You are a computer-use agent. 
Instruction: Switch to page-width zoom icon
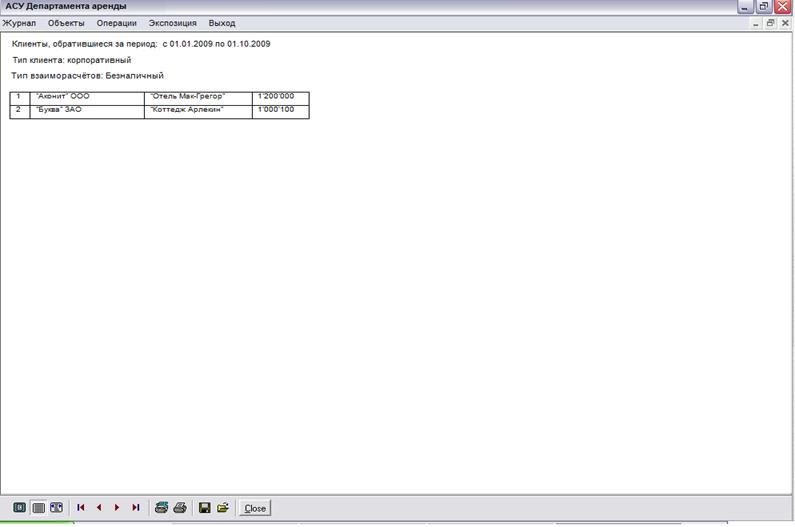[x=56, y=507]
